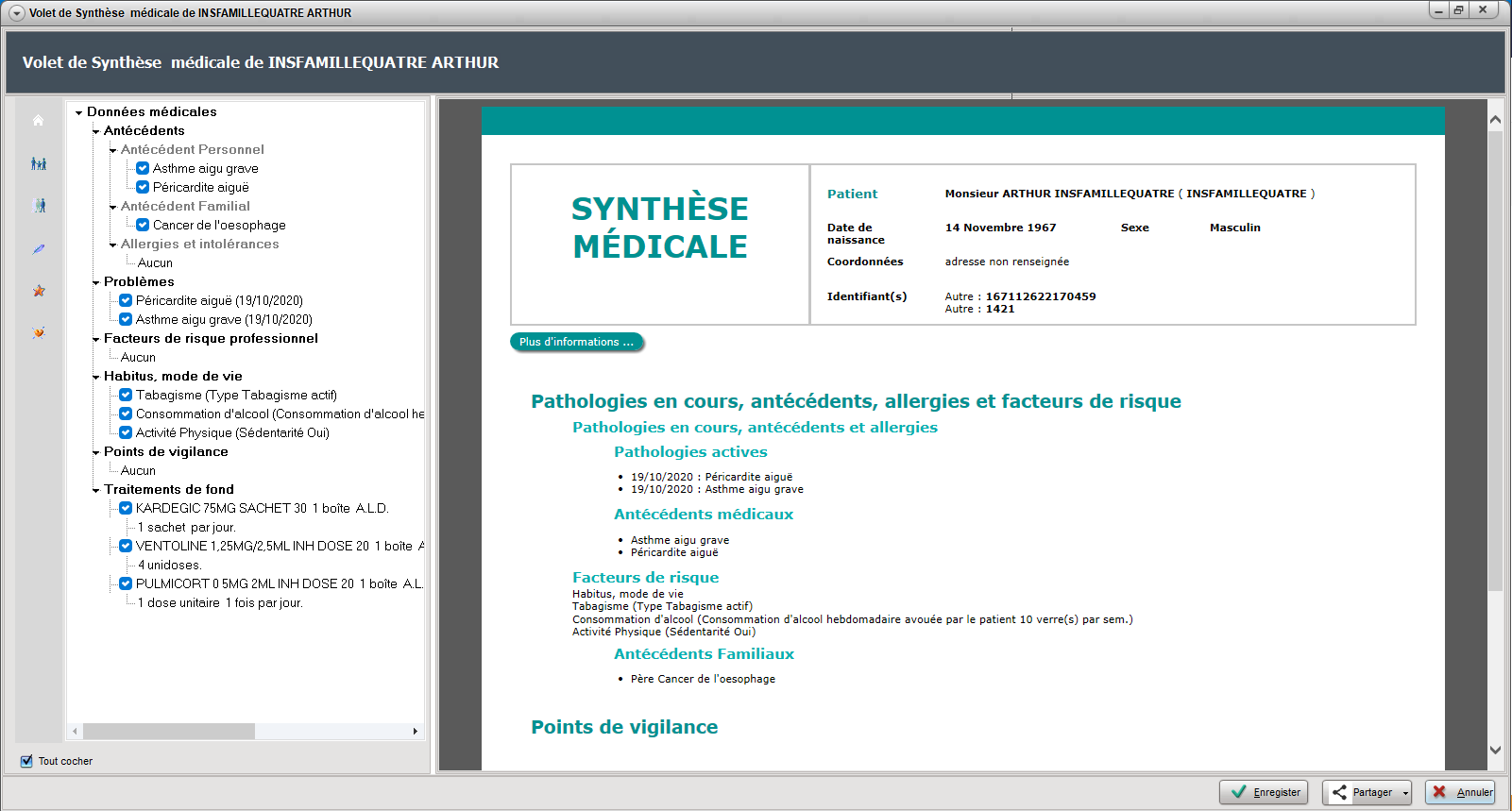1512x811 pixels.
Task: Collapse Facteurs de risque professionnel node
Action: [x=95, y=339]
